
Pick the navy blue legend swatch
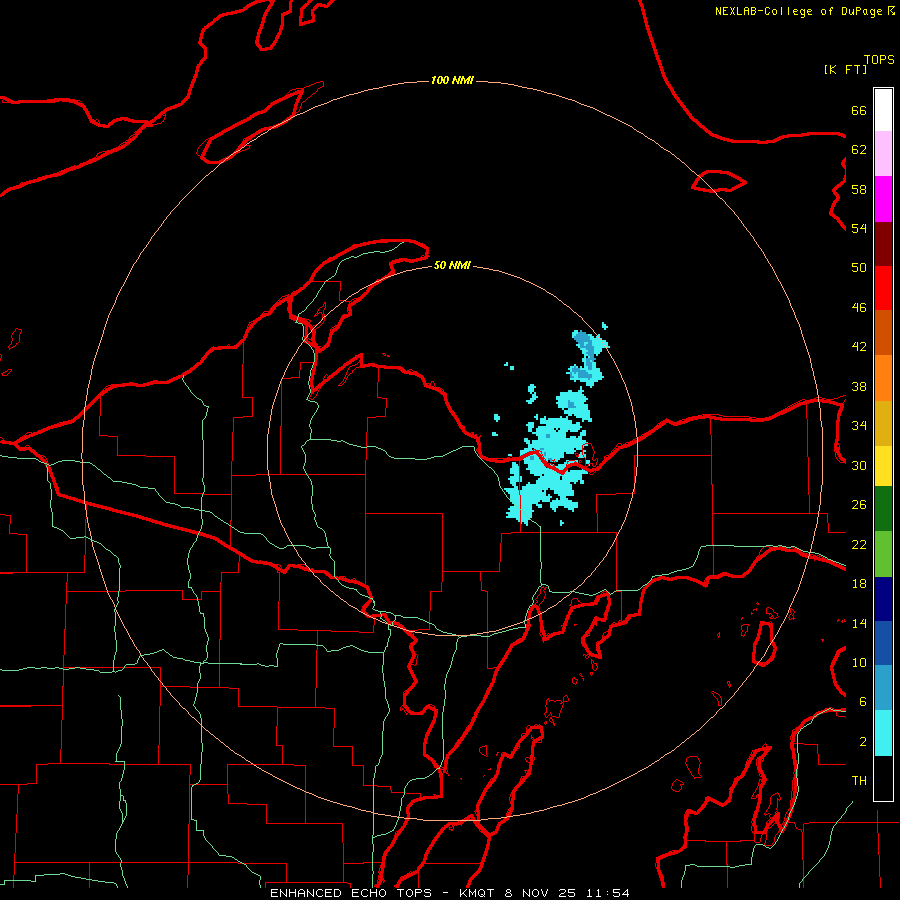tap(883, 599)
